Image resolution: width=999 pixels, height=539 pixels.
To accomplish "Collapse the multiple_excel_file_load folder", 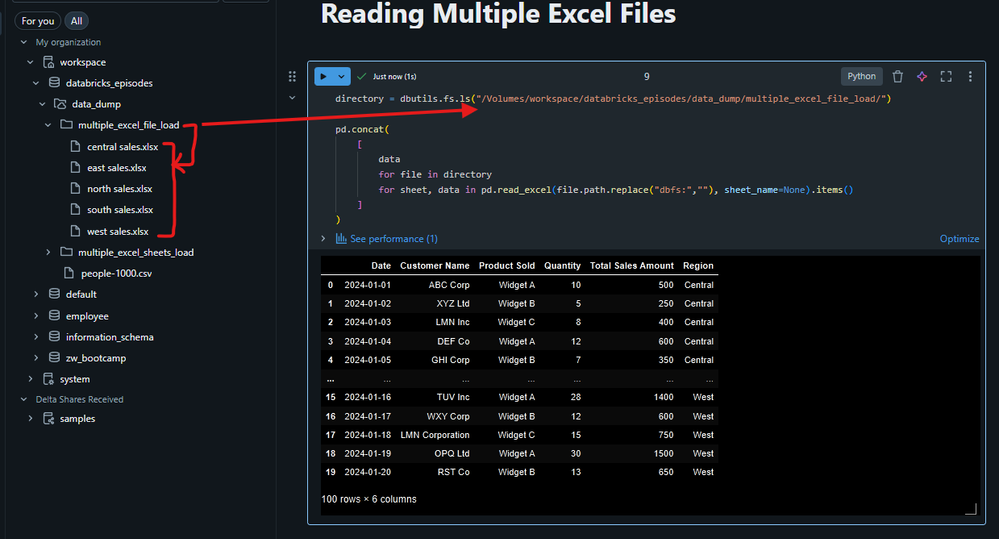I will [x=48, y=125].
